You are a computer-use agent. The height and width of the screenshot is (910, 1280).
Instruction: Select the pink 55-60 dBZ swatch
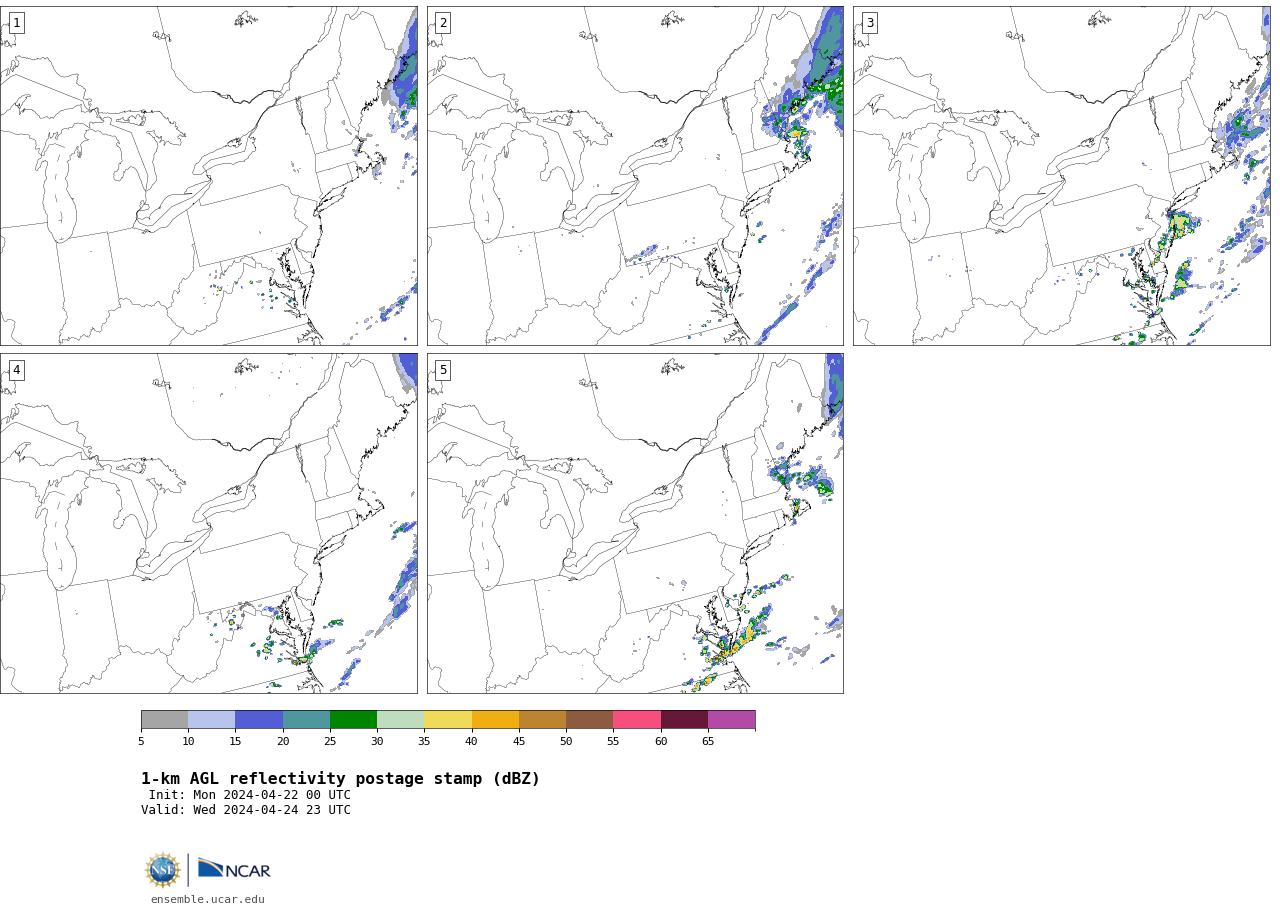[x=637, y=720]
